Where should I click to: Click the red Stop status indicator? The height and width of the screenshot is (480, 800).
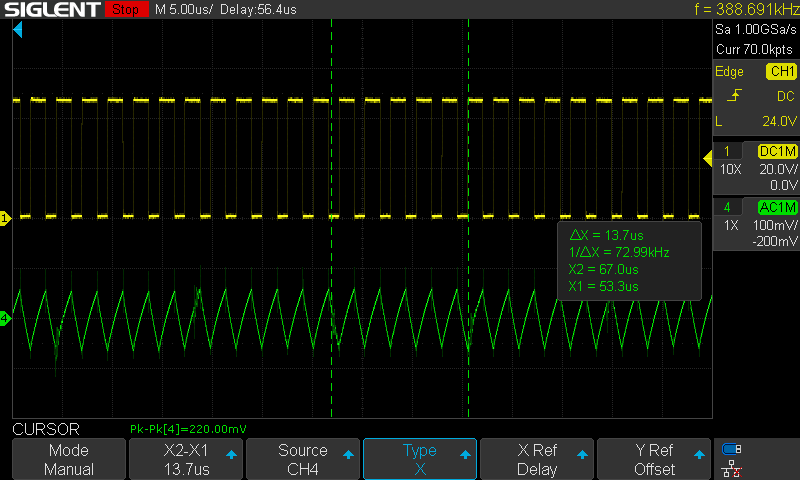click(126, 9)
